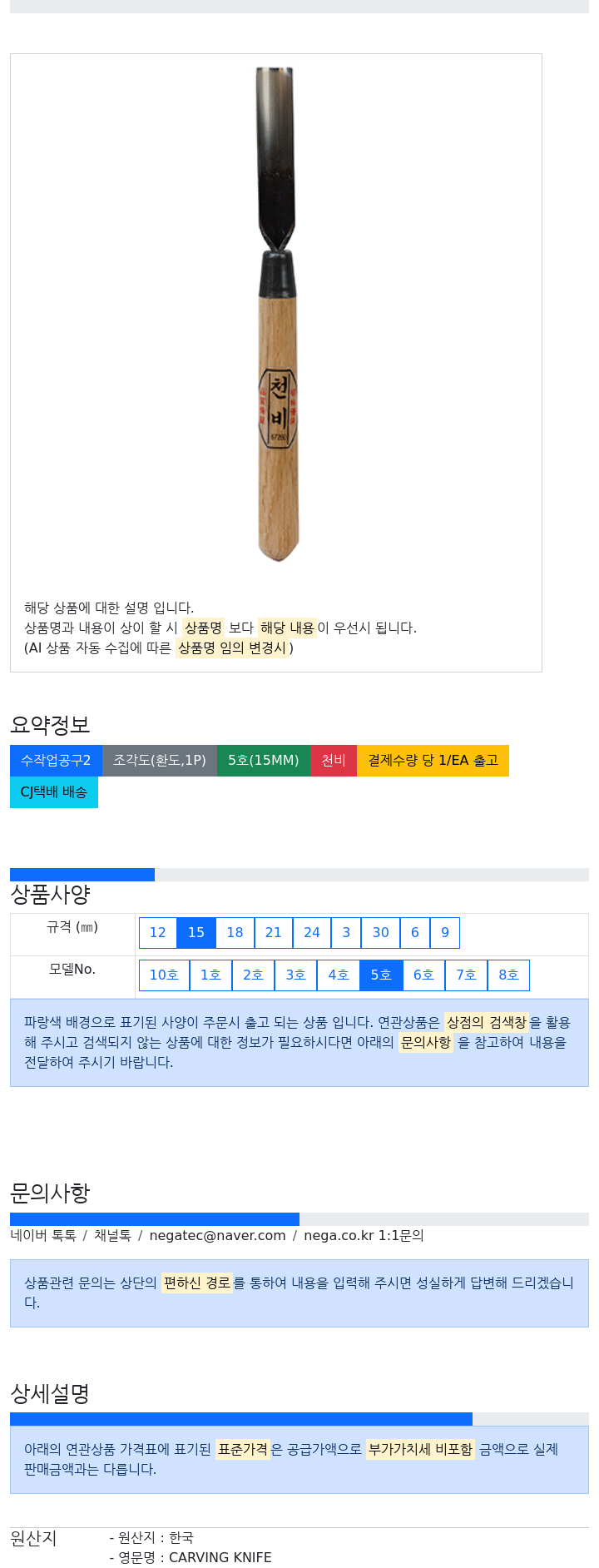599x1568 pixels.
Task: Select model number 7호
Action: pos(466,975)
